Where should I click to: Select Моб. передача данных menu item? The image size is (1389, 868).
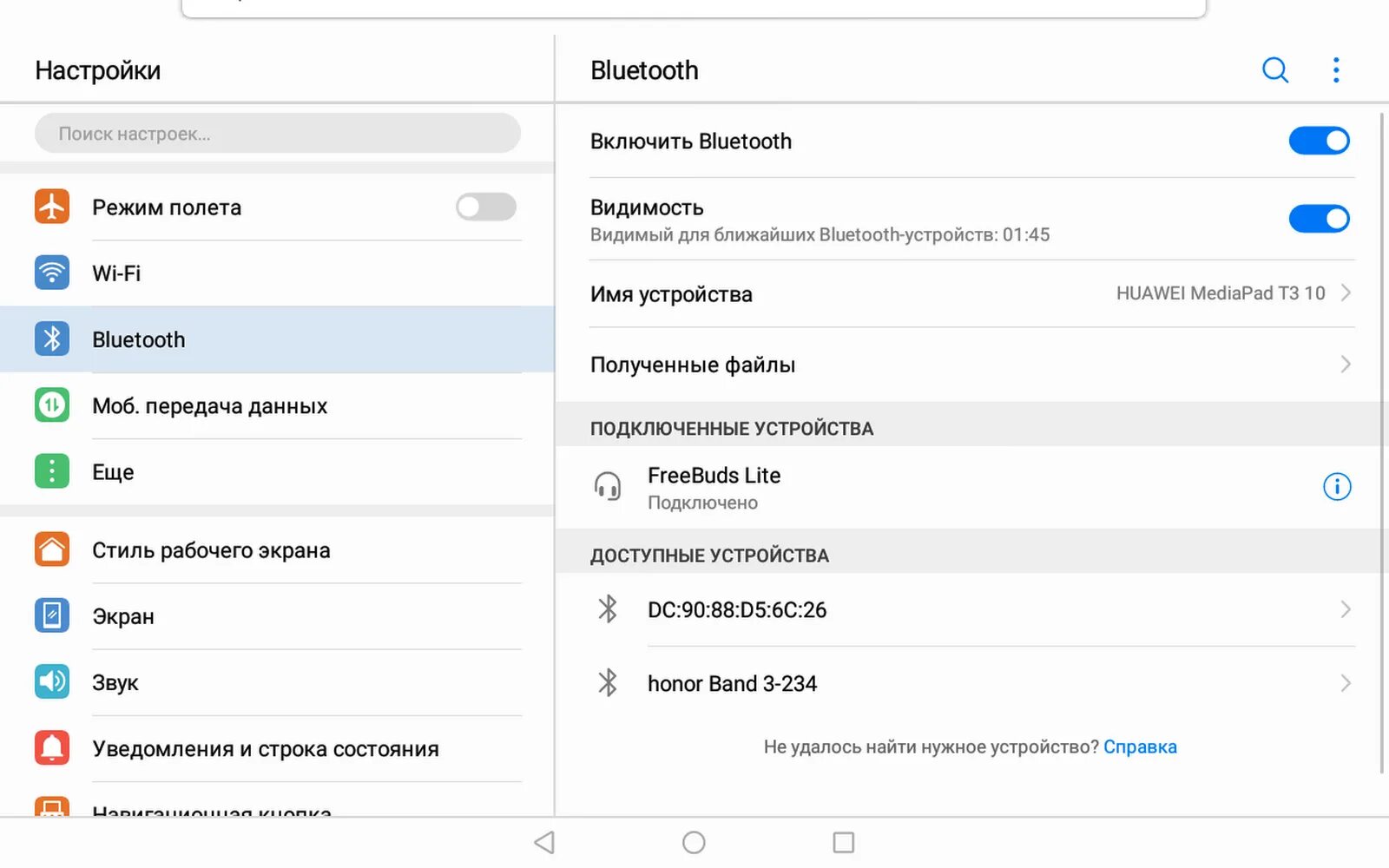209,406
